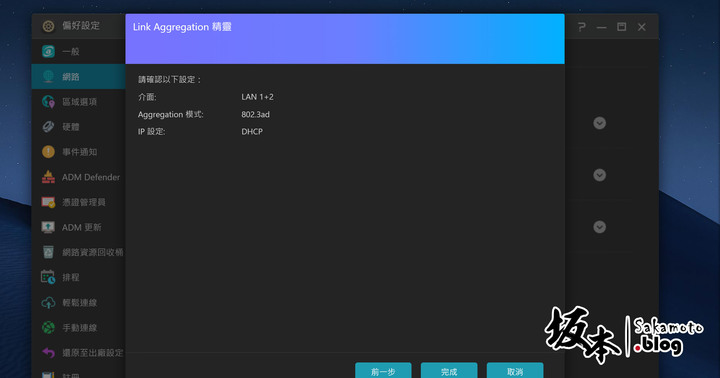Select the 網路 network globe icon
This screenshot has width=720, height=378.
click(48, 77)
